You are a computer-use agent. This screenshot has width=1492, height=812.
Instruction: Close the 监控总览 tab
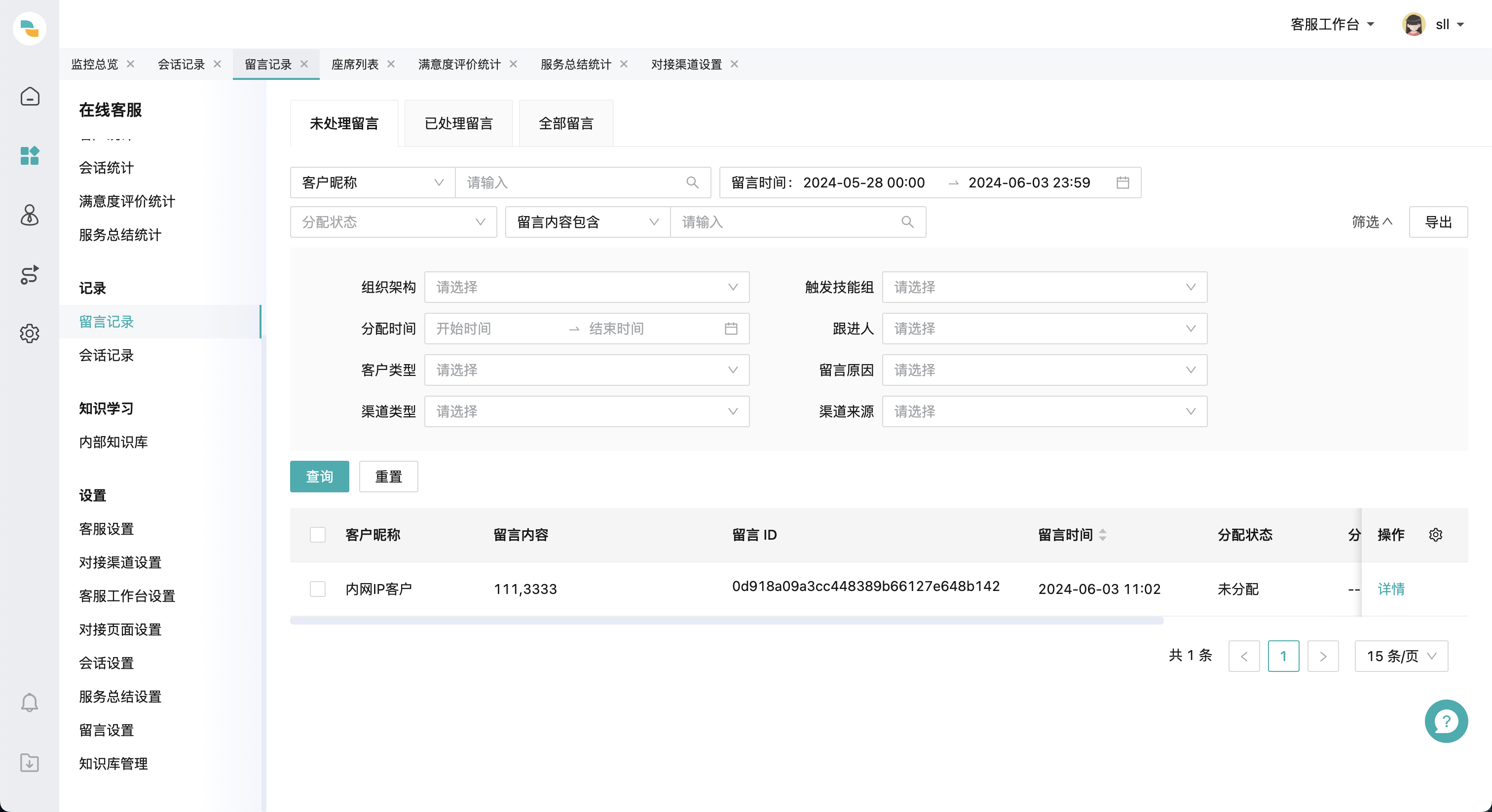click(x=130, y=64)
